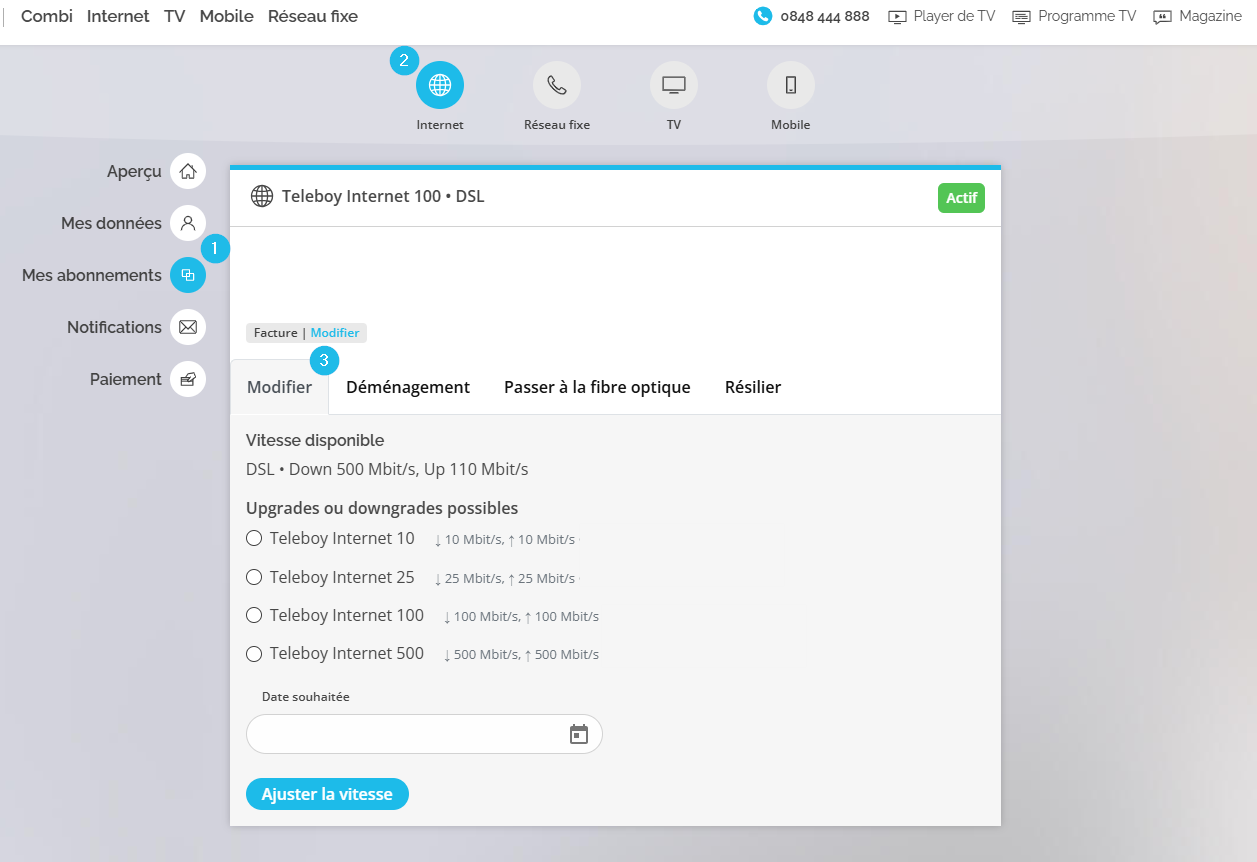The image size is (1257, 862).
Task: Select the Réseau fixe phone icon
Action: (x=557, y=85)
